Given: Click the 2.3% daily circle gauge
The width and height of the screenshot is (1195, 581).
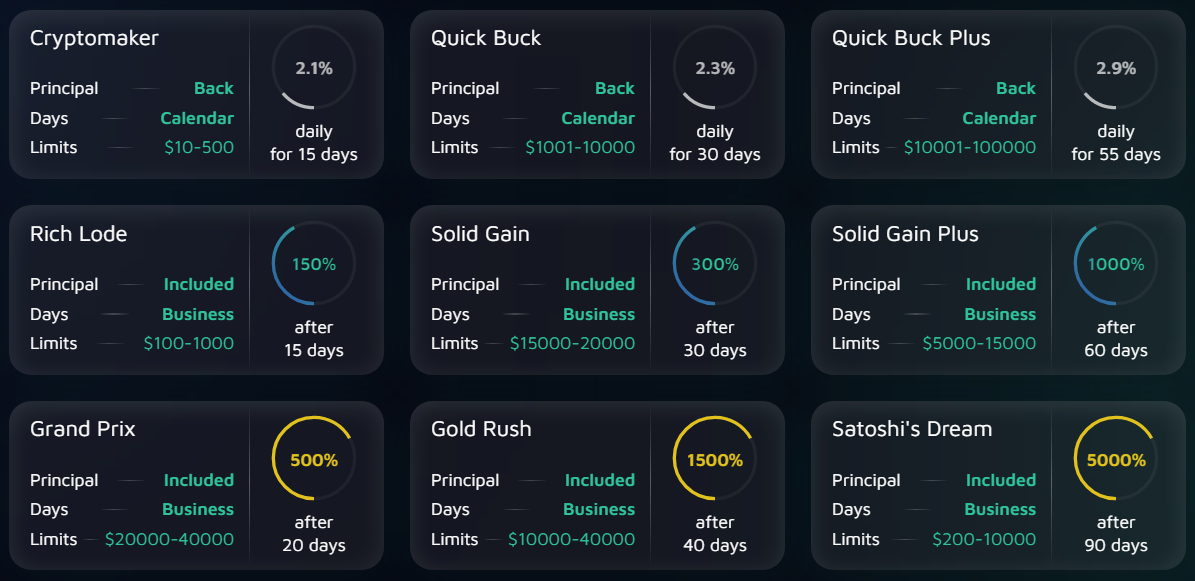Looking at the screenshot, I should [x=715, y=68].
